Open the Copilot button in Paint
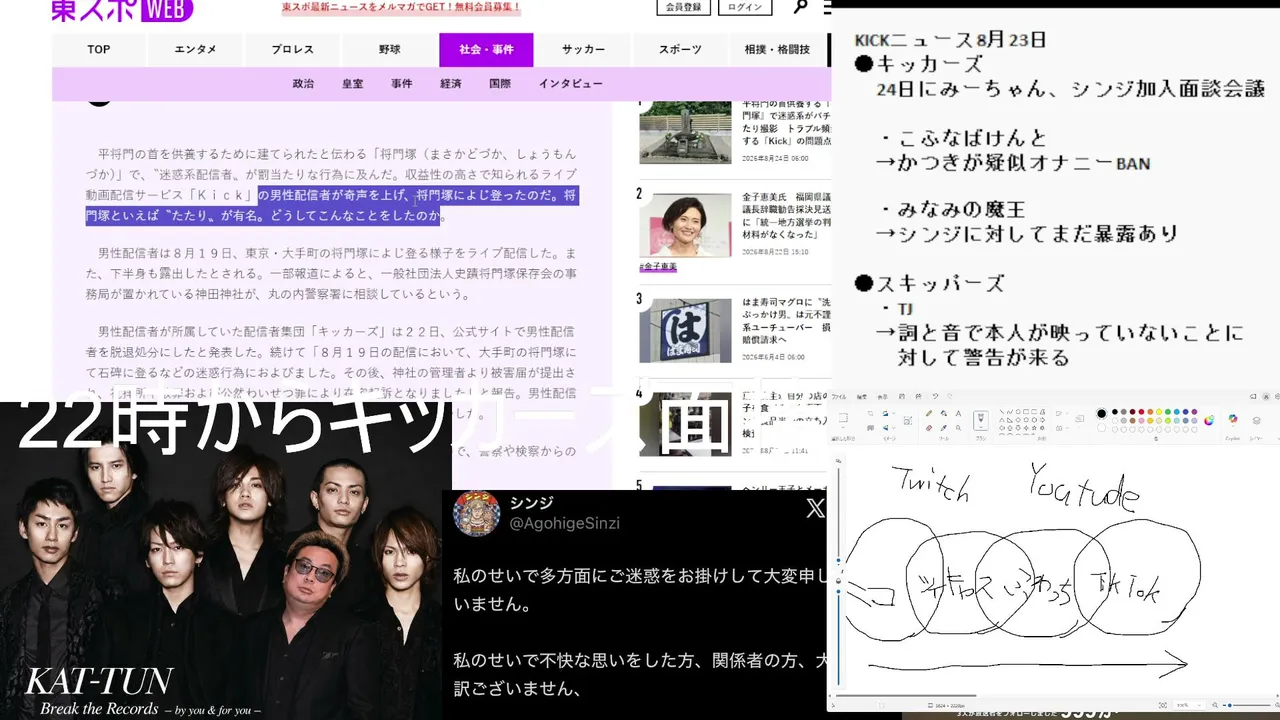 point(1233,420)
